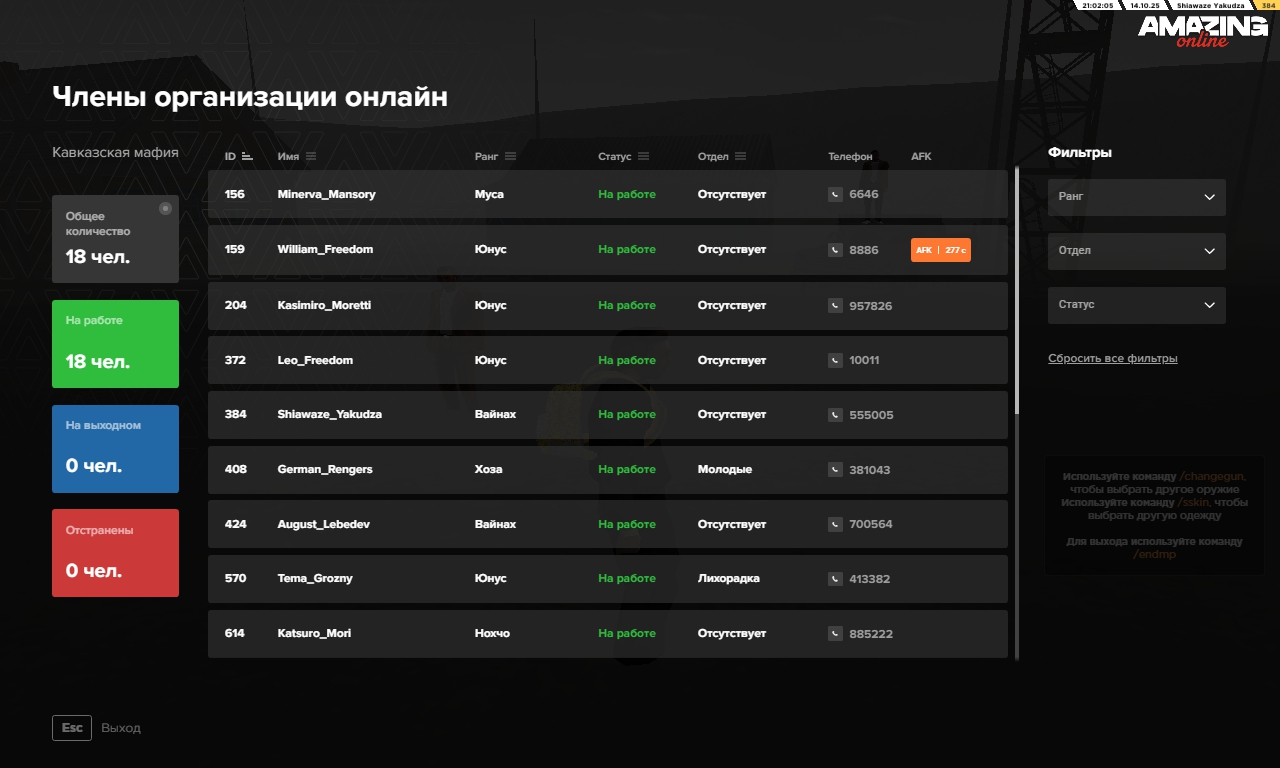Click phone icon for August_Lebedev
Viewport: 1280px width, 768px height.
point(835,524)
